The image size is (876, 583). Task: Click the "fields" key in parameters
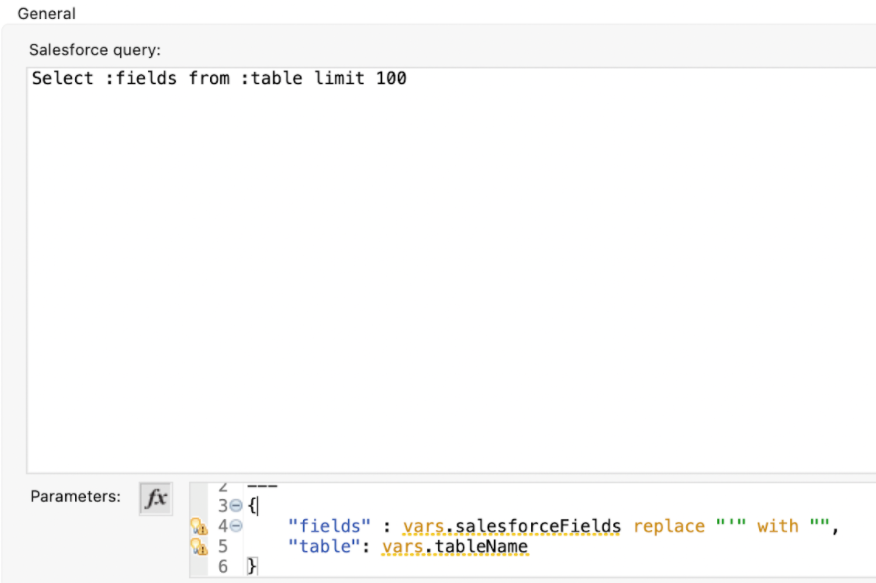tap(329, 526)
